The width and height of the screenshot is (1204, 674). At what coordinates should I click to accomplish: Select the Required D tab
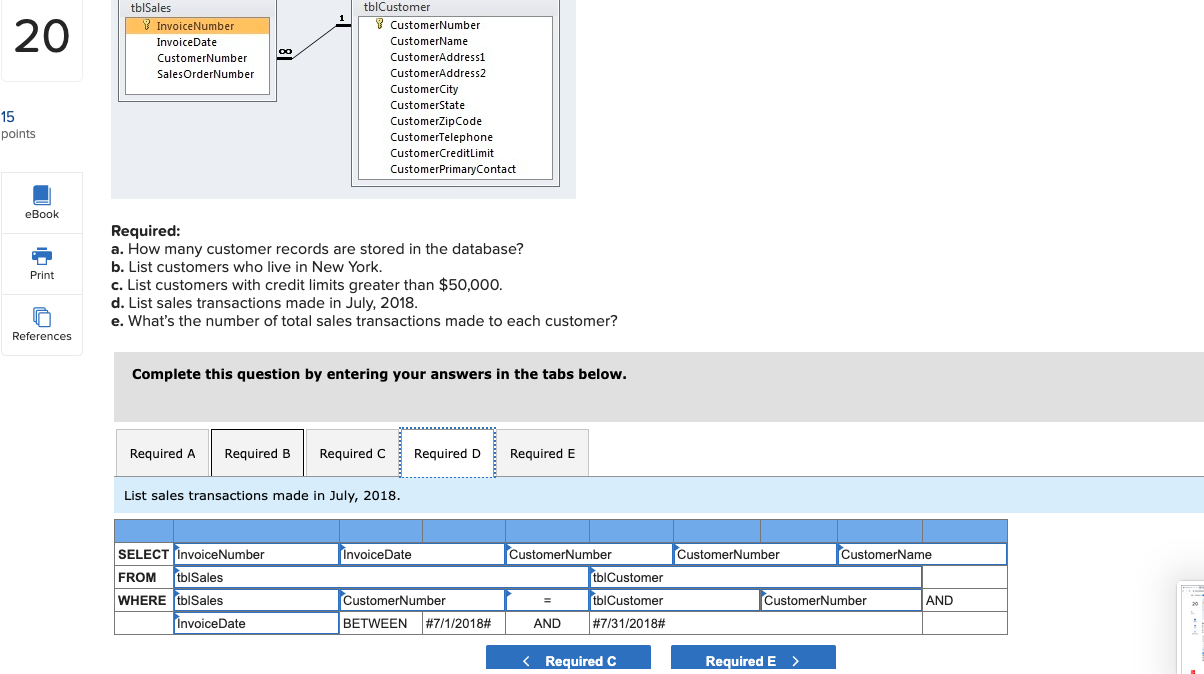point(447,453)
